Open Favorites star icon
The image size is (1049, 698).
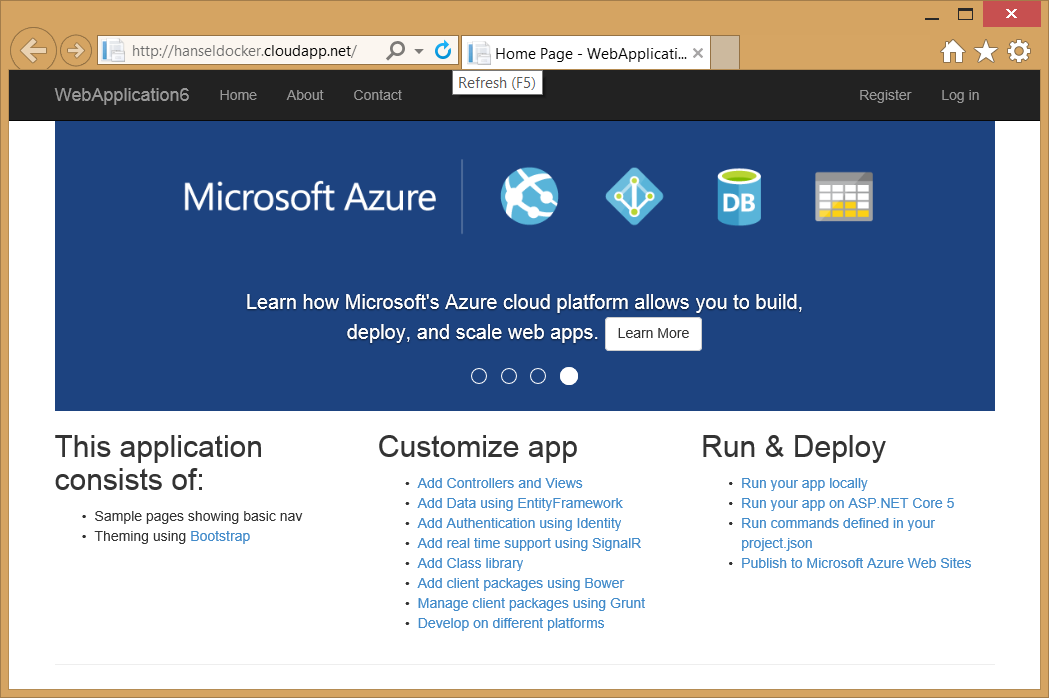985,51
